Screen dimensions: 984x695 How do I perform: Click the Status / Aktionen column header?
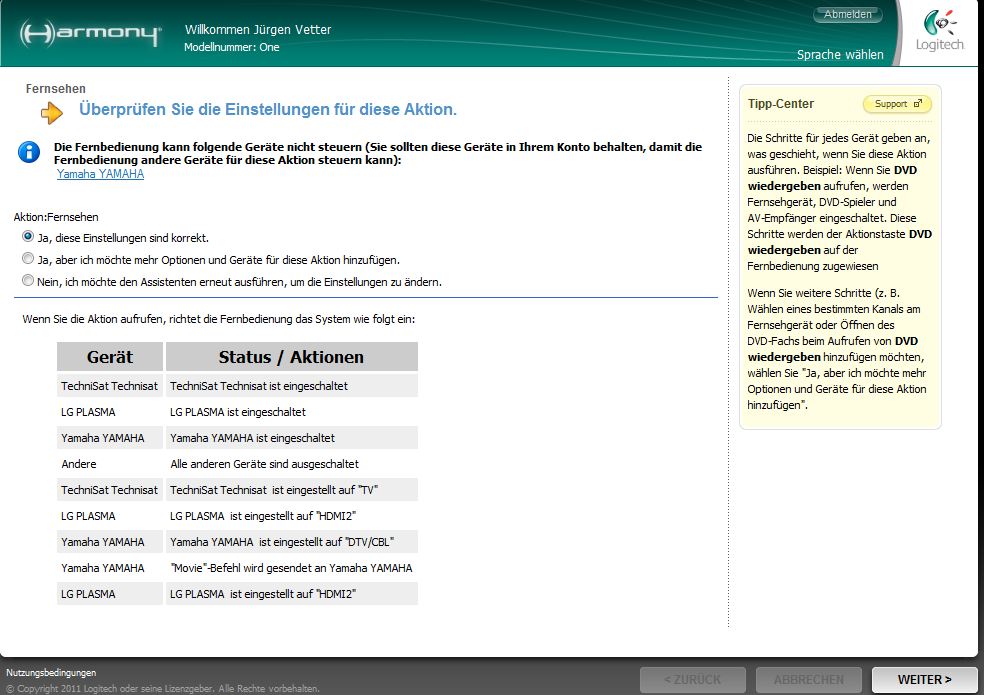(x=291, y=357)
